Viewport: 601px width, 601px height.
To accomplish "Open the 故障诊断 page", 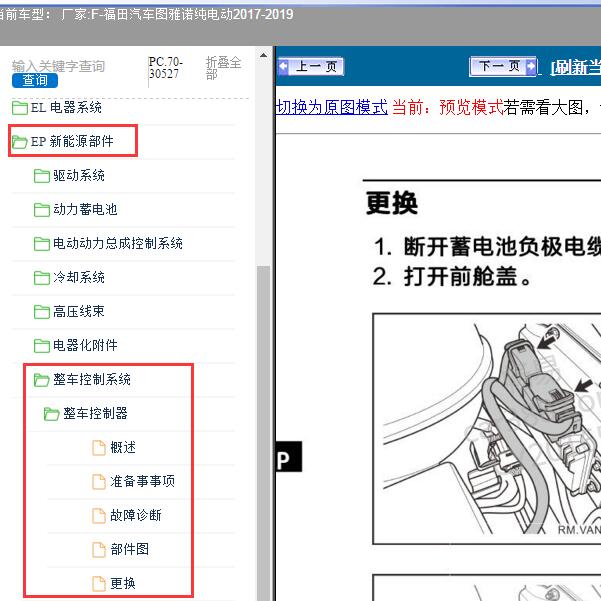I will (x=136, y=515).
